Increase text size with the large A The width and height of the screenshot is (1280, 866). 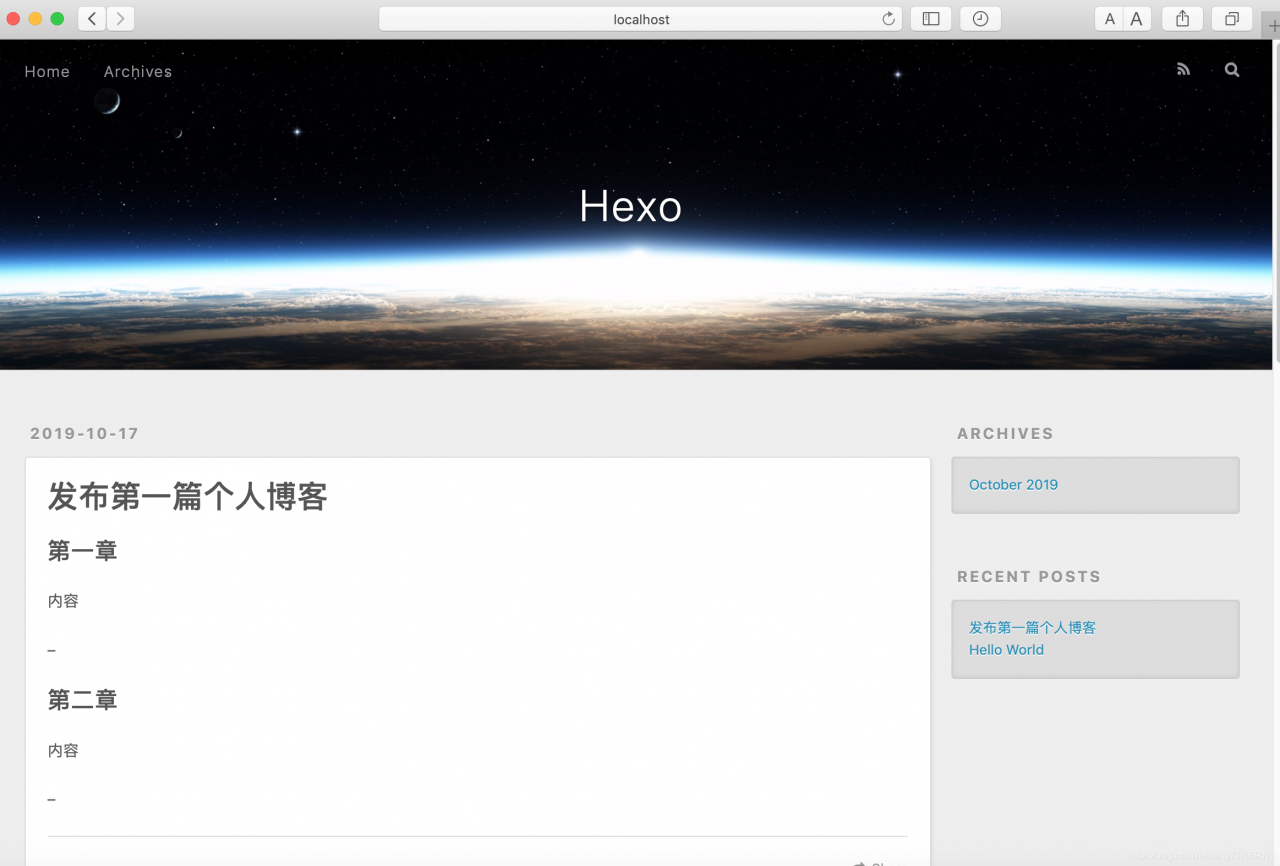(1136, 18)
